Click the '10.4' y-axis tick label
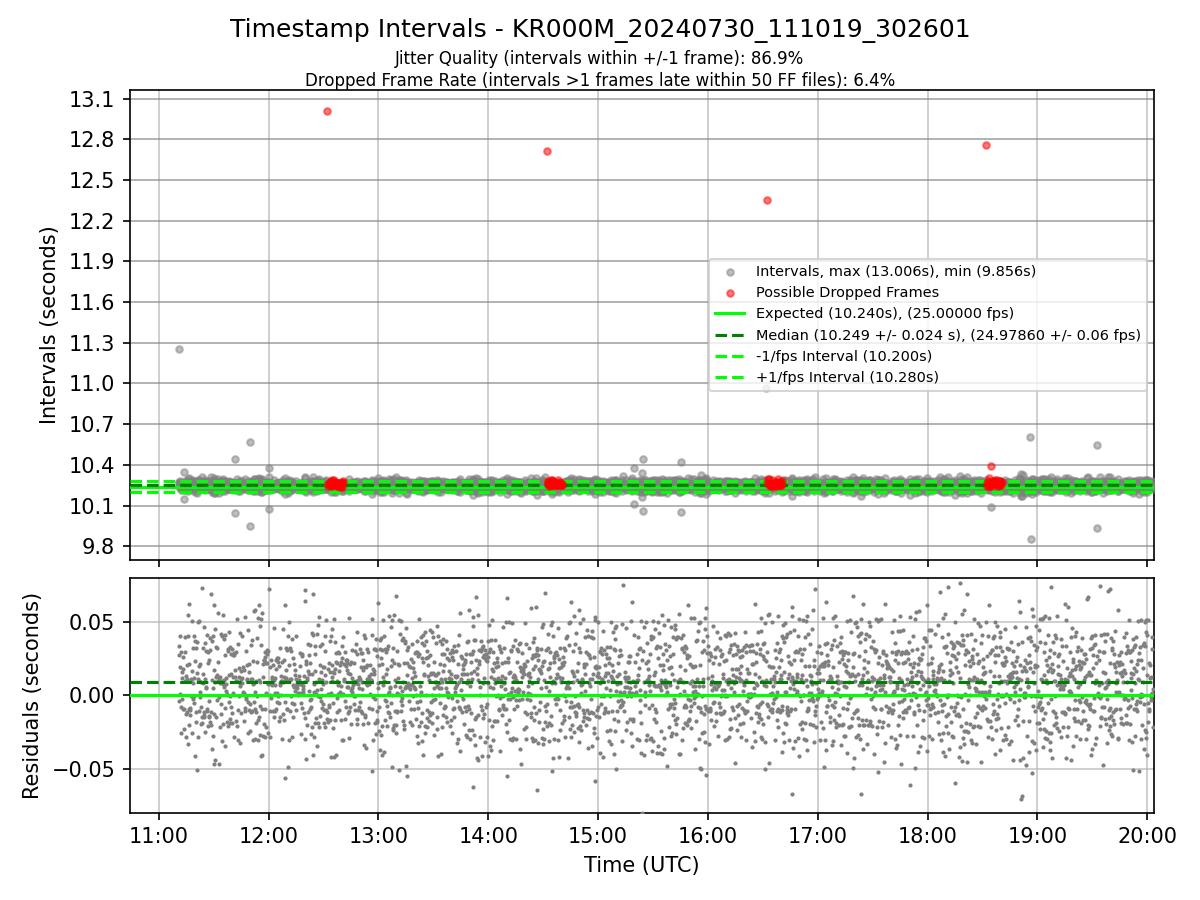Viewport: 1200px width, 900px height. 94,465
